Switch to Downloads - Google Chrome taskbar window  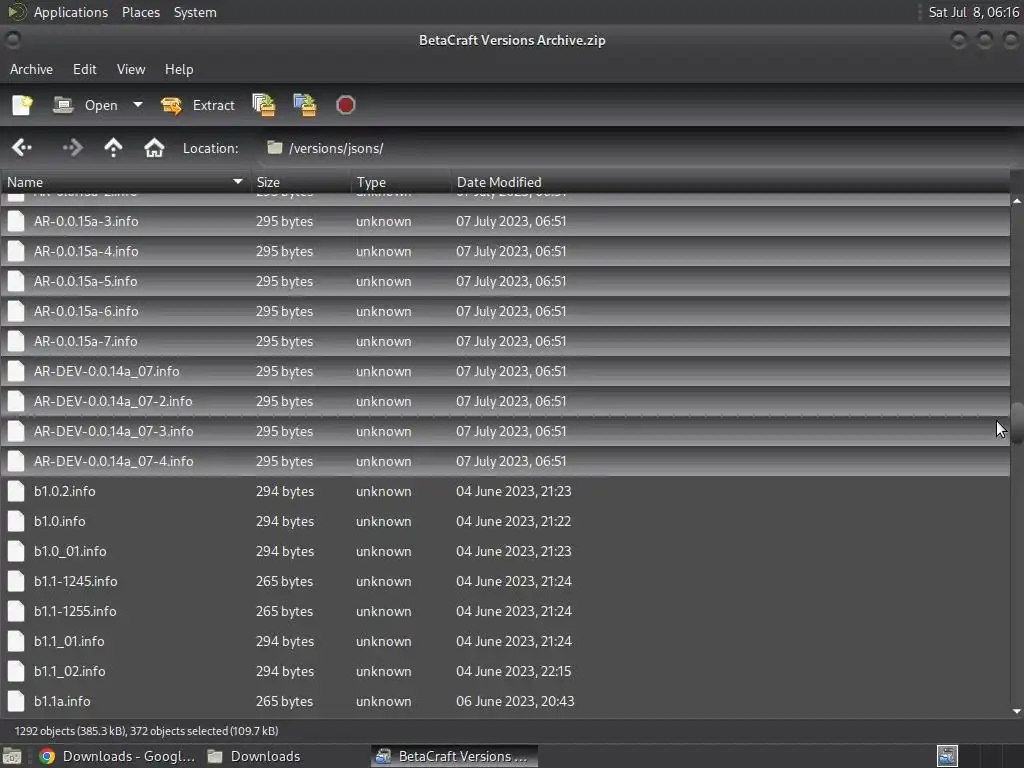pos(117,756)
